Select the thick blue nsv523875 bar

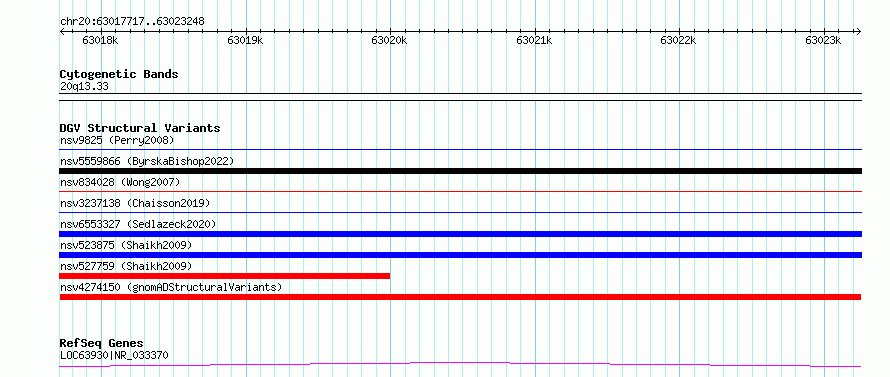(460, 255)
